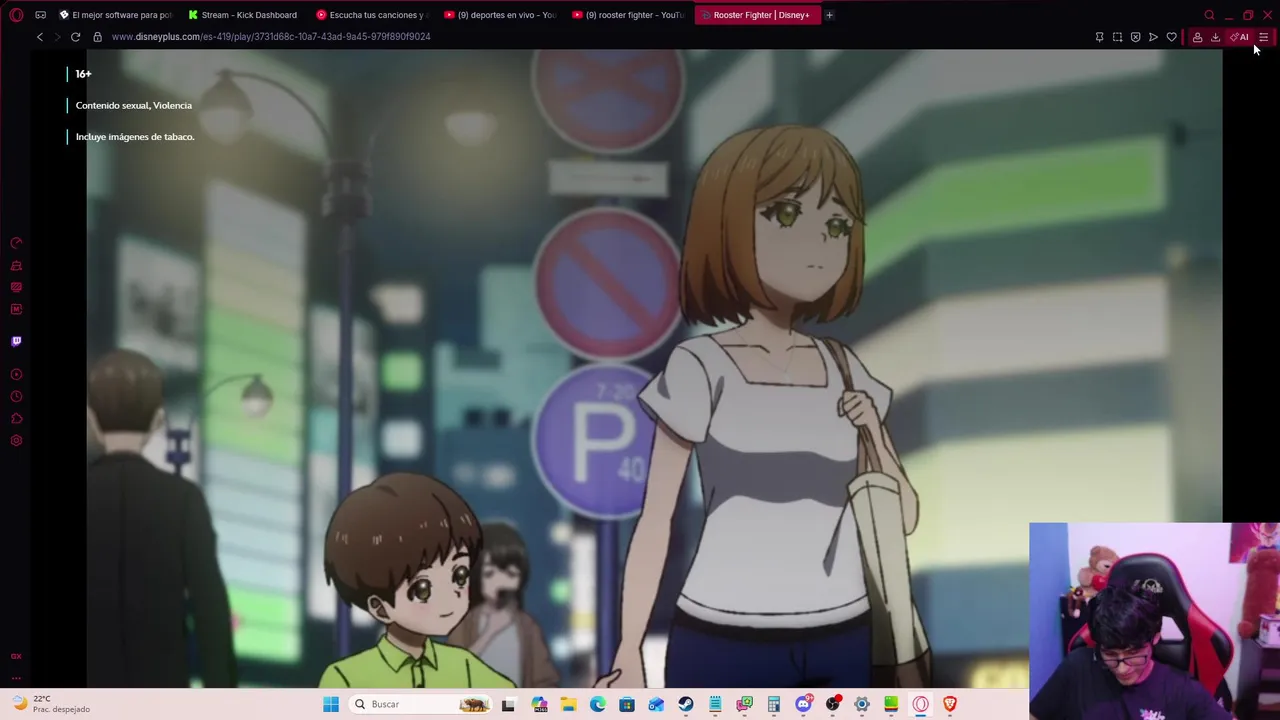Open the tab search magnifier icon
This screenshot has width=1280, height=720.
point(1209,15)
